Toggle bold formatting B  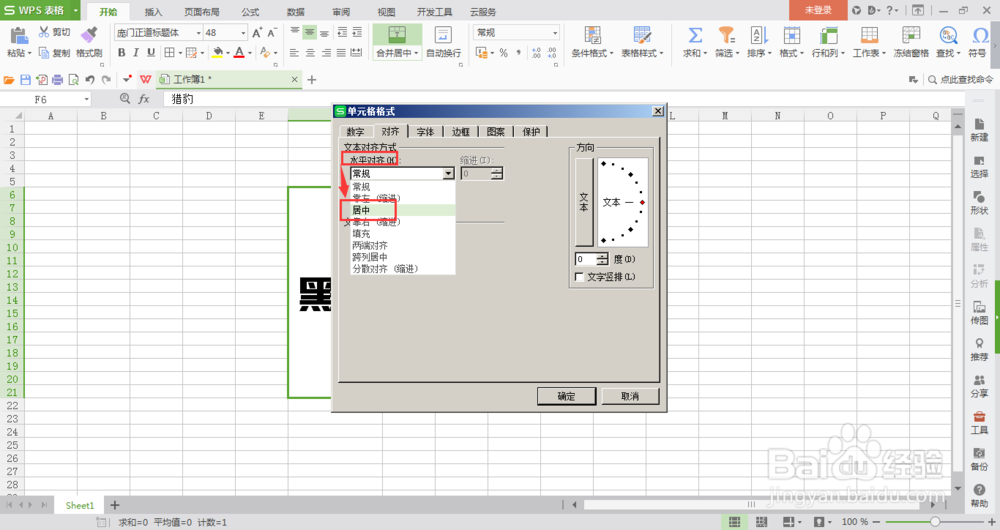coord(121,52)
